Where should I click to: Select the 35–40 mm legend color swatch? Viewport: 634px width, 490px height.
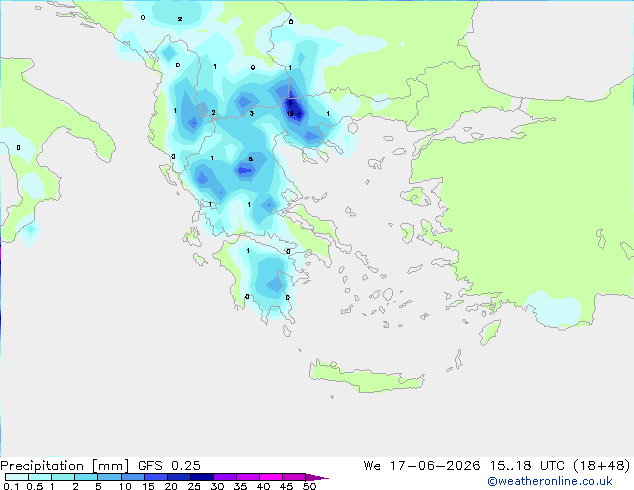click(x=248, y=477)
